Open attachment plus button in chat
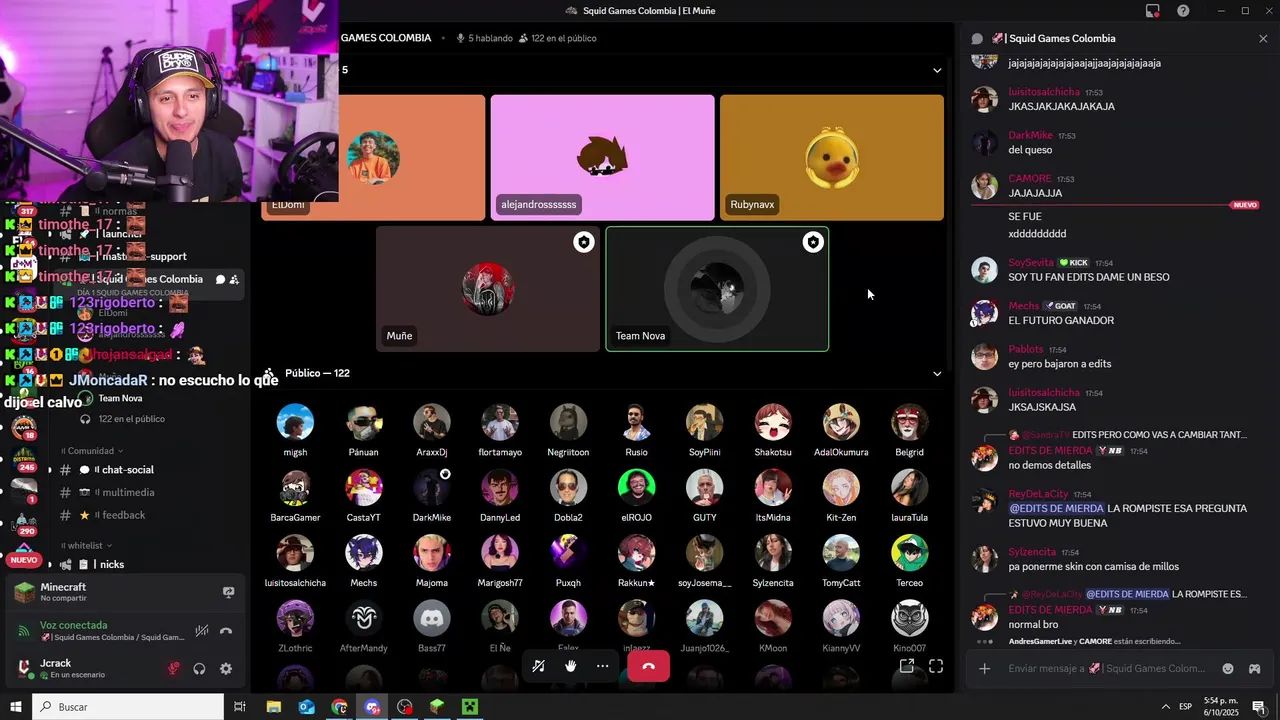This screenshot has width=1280, height=720. pos(984,668)
